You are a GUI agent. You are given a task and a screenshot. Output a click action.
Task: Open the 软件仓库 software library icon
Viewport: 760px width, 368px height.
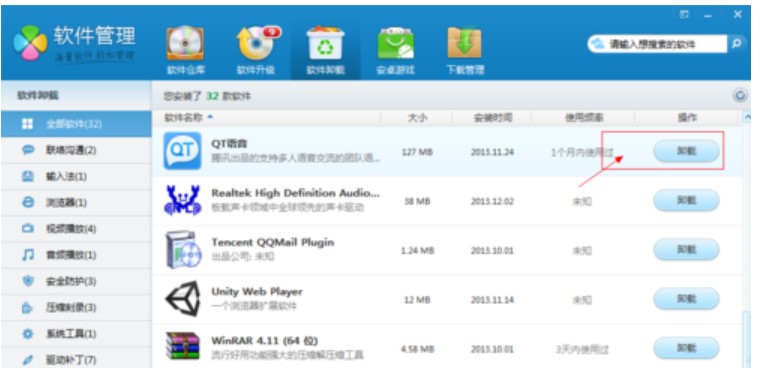pyautogui.click(x=185, y=44)
